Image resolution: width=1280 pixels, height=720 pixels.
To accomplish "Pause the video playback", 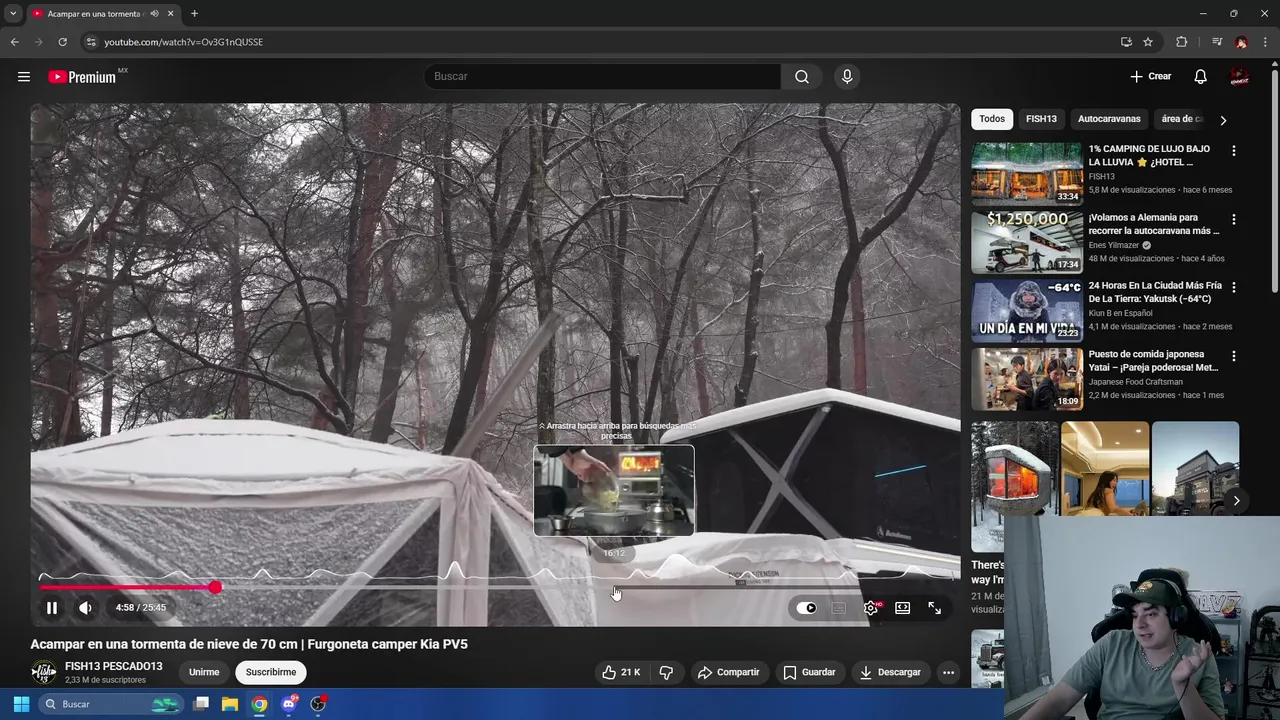I will pos(52,607).
